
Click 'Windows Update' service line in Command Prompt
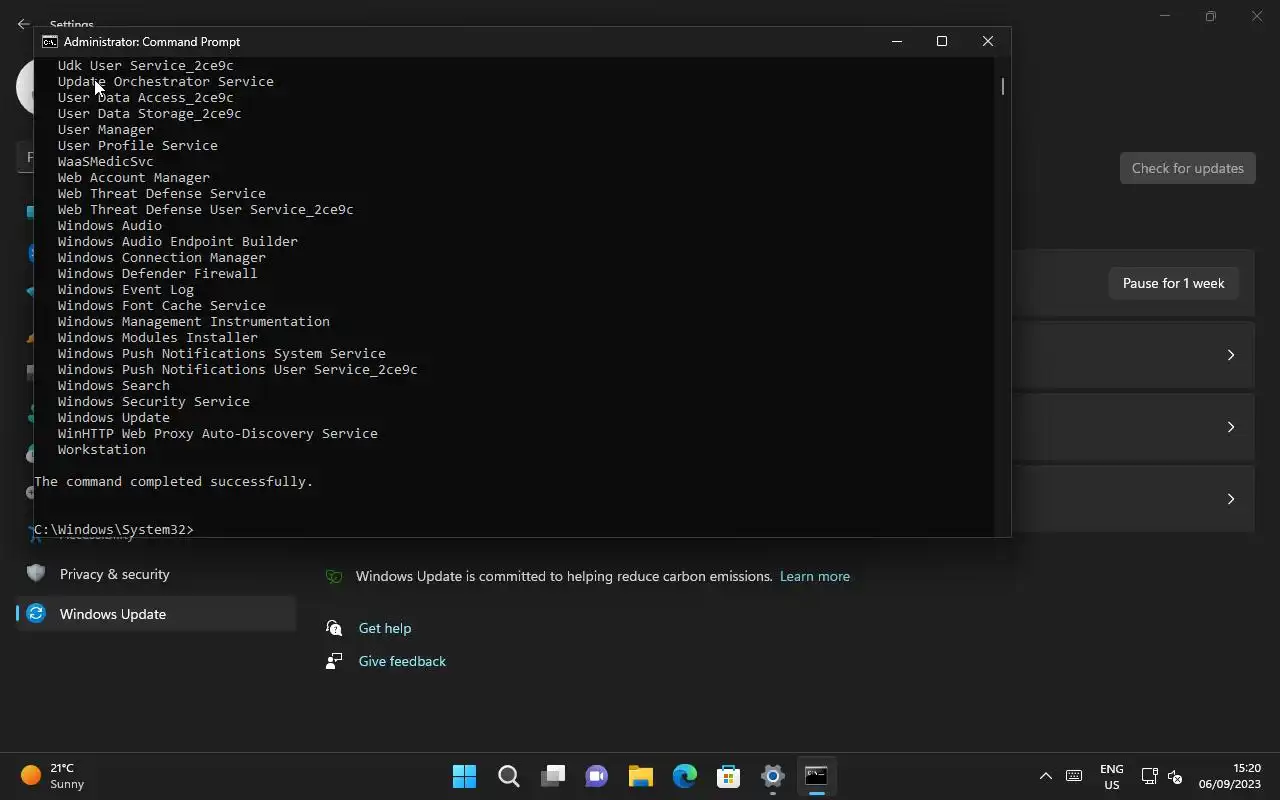click(x=113, y=417)
